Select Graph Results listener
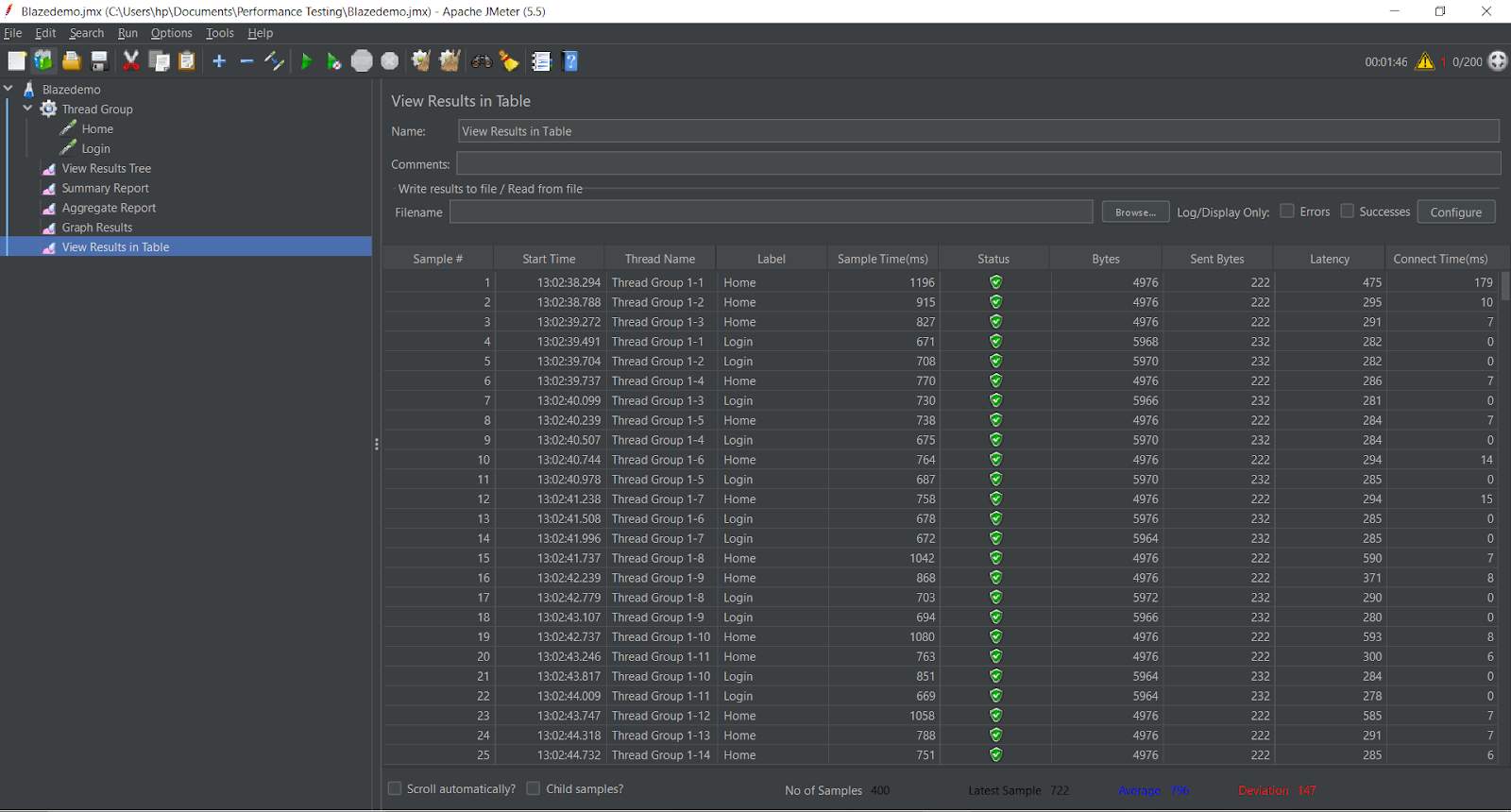Viewport: 1511px width, 812px height. pyautogui.click(x=97, y=228)
